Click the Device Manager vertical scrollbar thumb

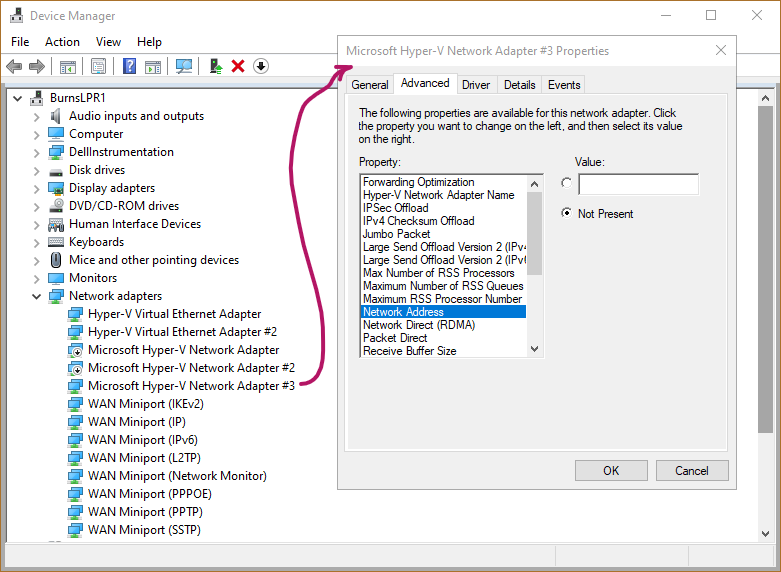coord(765,269)
